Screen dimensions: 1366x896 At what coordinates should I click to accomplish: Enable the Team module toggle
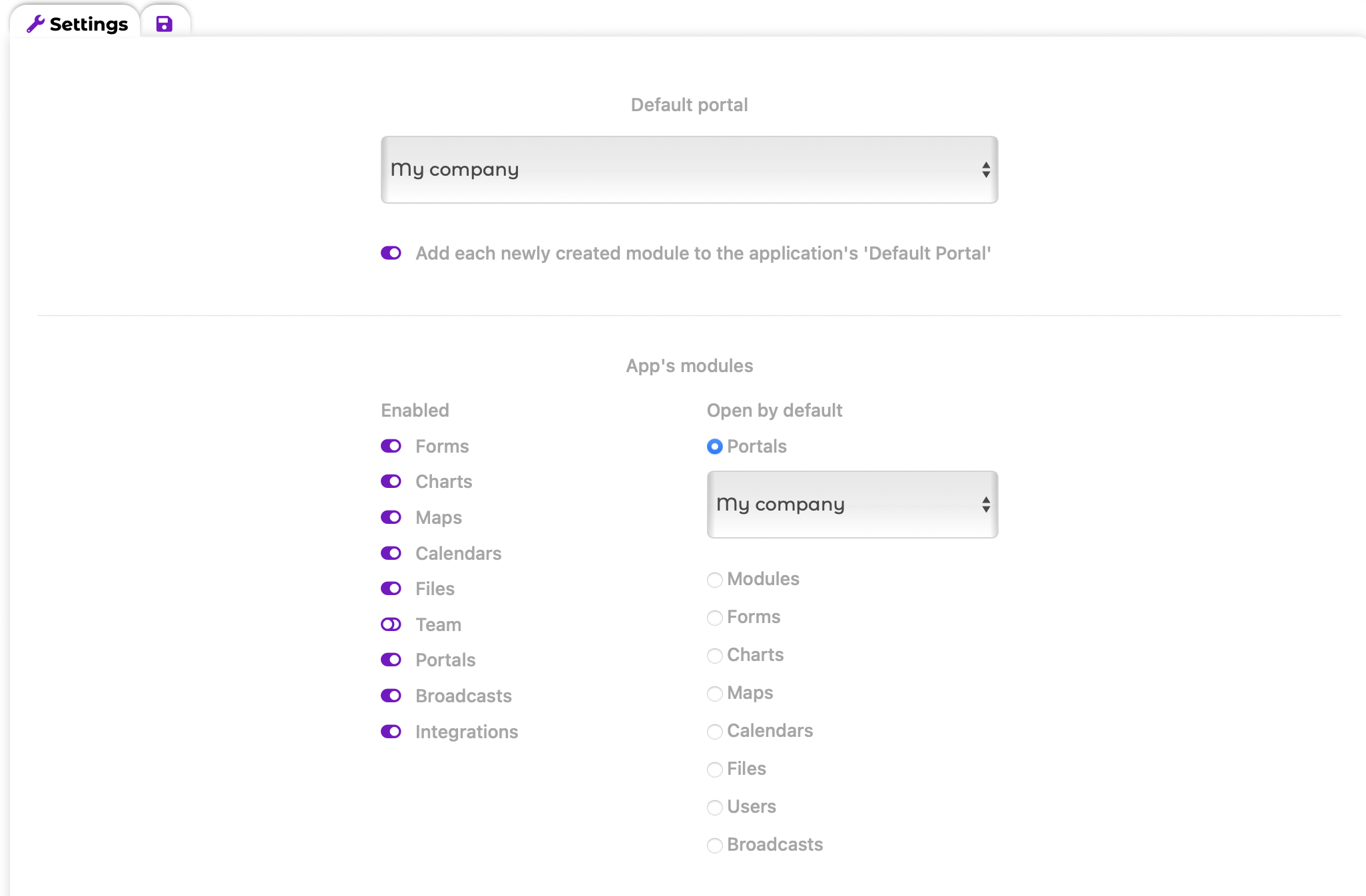(x=391, y=624)
